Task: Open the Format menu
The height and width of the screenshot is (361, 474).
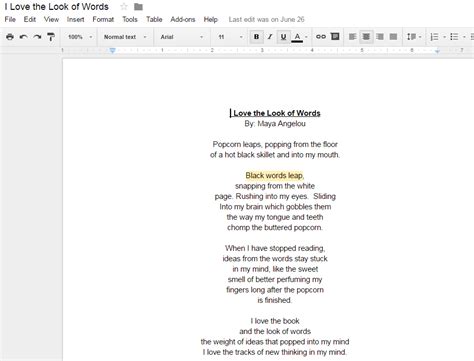Action: coord(103,19)
